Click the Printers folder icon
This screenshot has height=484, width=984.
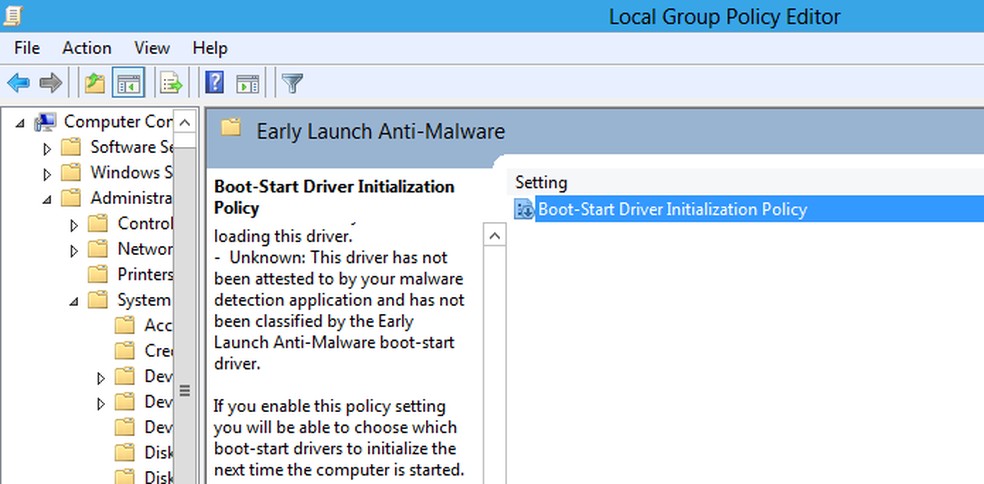coord(98,274)
